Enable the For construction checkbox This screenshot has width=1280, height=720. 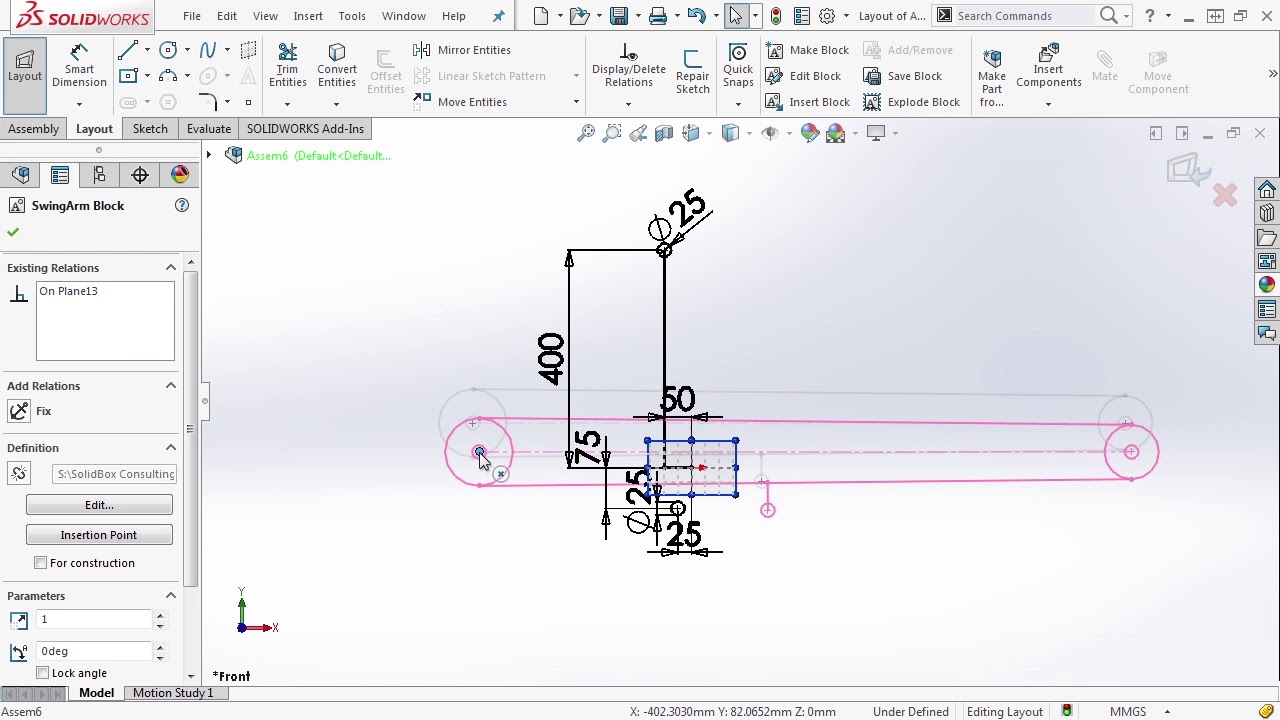pos(41,563)
